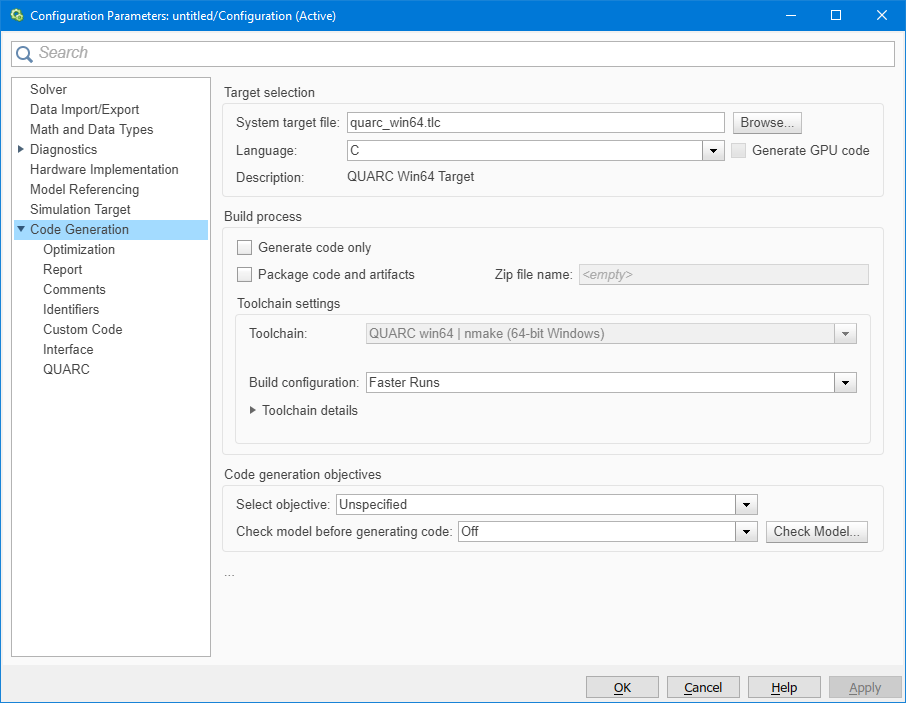Select the Hardware Implementation page
The width and height of the screenshot is (906, 703).
pyautogui.click(x=103, y=169)
